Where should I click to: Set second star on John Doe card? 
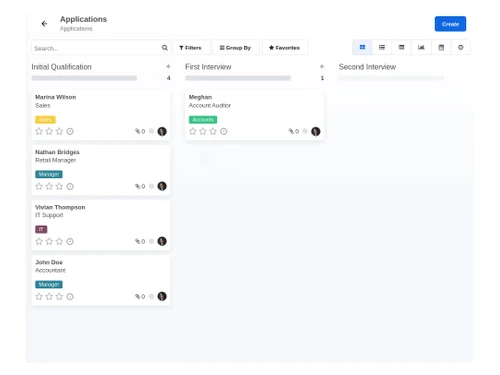click(49, 296)
